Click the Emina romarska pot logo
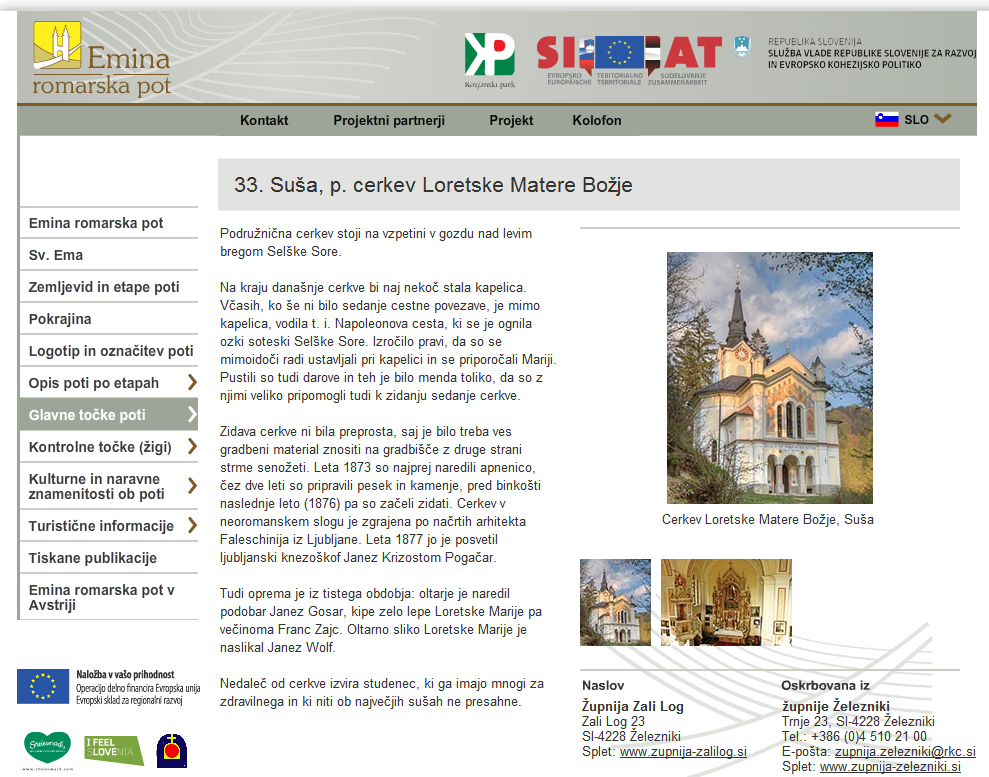Viewport: 989px width, 777px height. (x=101, y=59)
